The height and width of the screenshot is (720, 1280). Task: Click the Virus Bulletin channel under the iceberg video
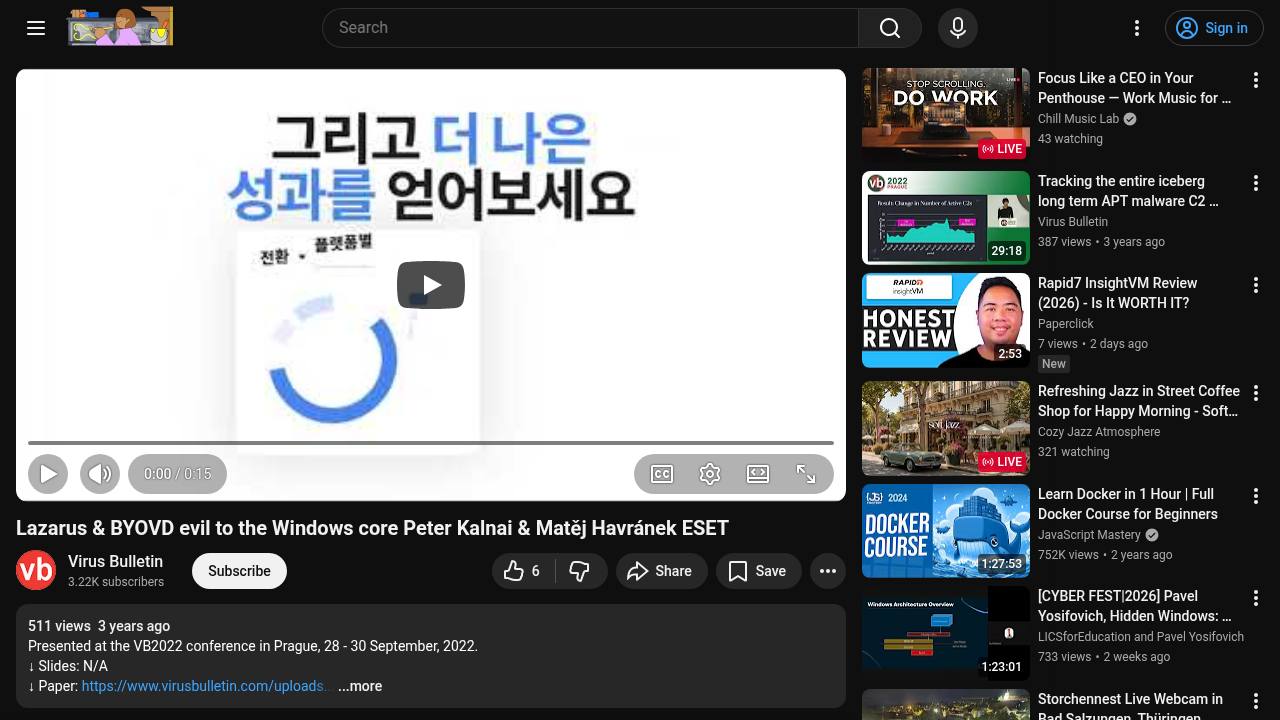coord(1073,222)
